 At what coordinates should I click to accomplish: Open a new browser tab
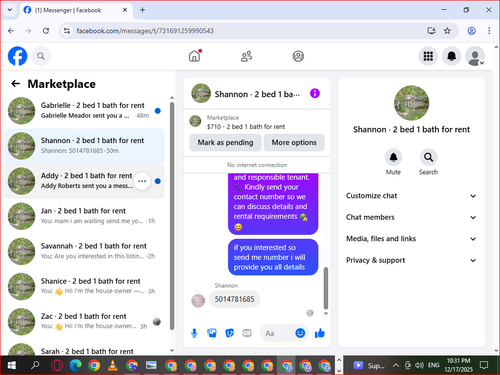point(142,10)
